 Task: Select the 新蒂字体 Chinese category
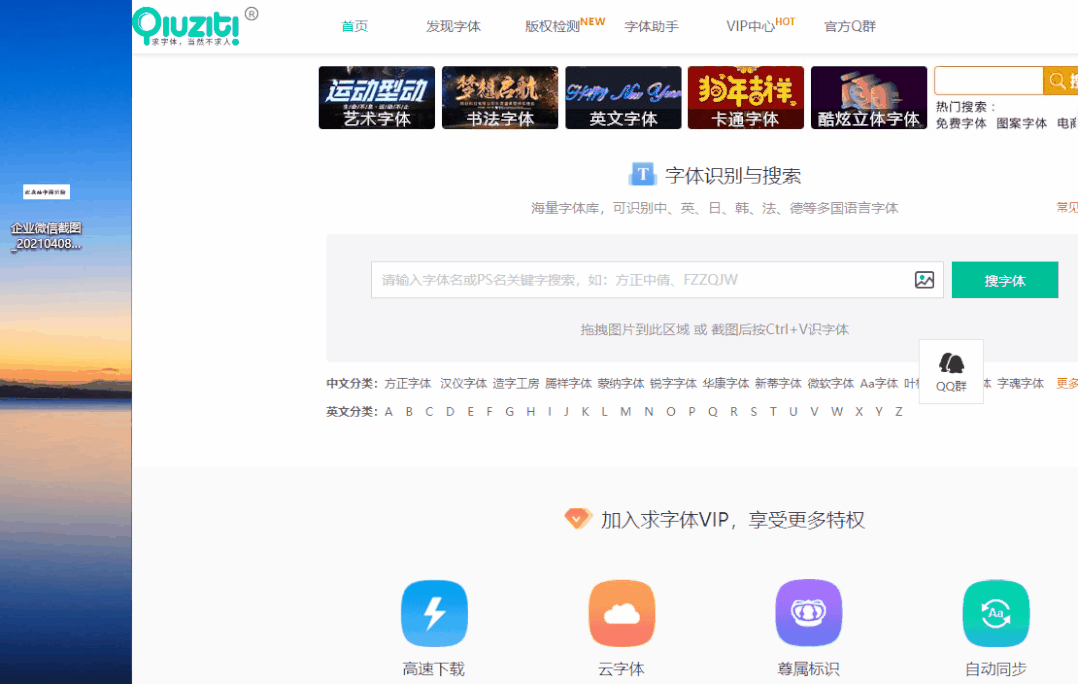point(778,384)
